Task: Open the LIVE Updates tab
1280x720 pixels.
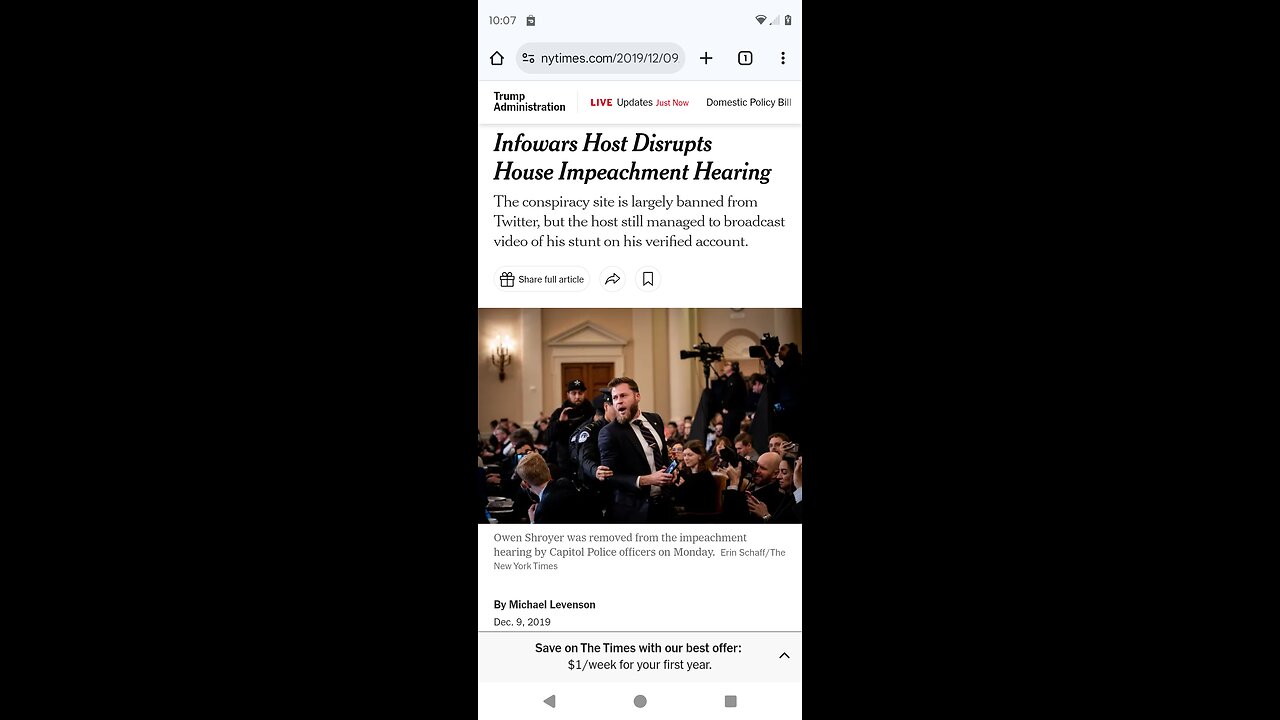Action: click(639, 102)
